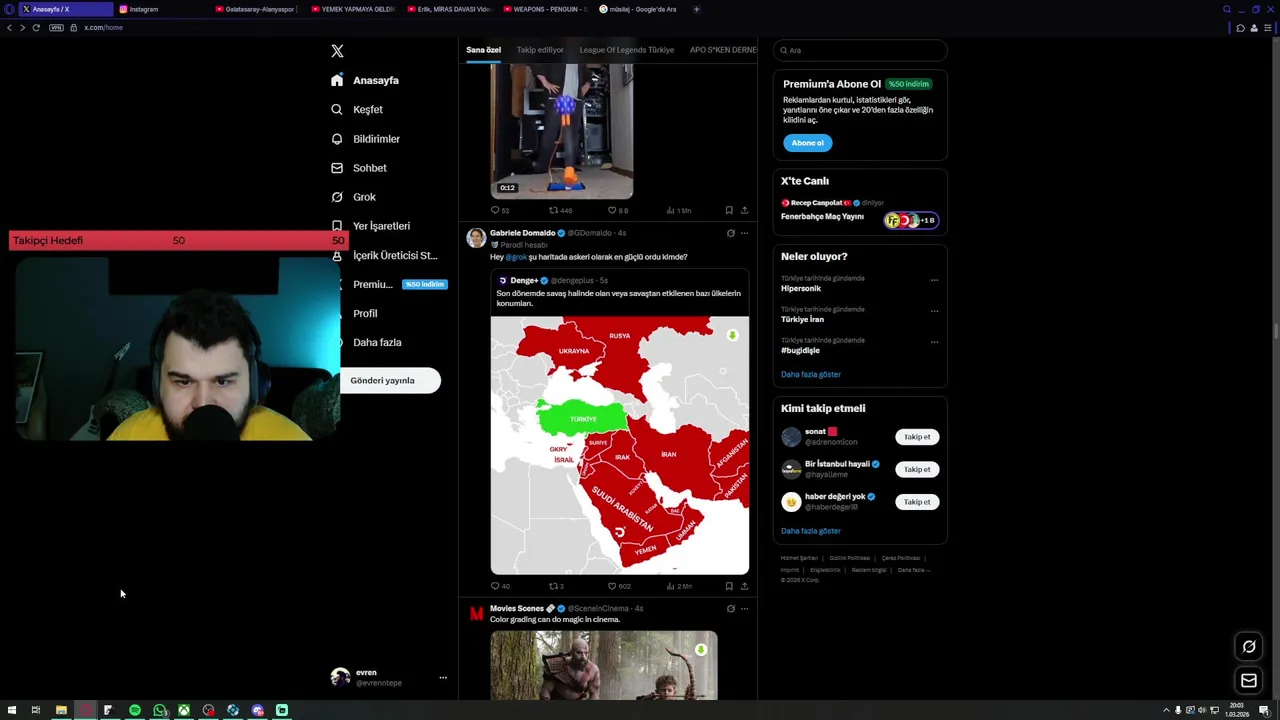Share the Gabriele Domaldo post
Image resolution: width=1280 pixels, height=720 pixels.
(x=744, y=586)
